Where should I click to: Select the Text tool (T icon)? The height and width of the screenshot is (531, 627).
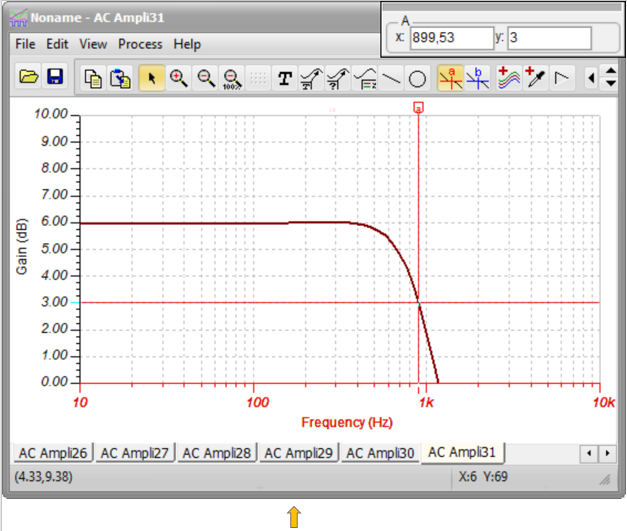click(x=285, y=77)
